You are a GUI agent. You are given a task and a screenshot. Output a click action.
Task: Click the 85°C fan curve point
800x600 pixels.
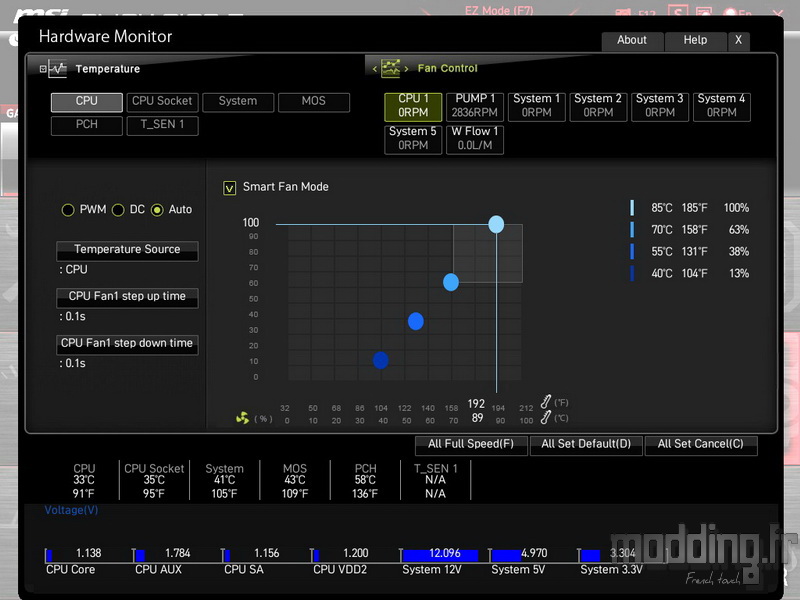496,224
